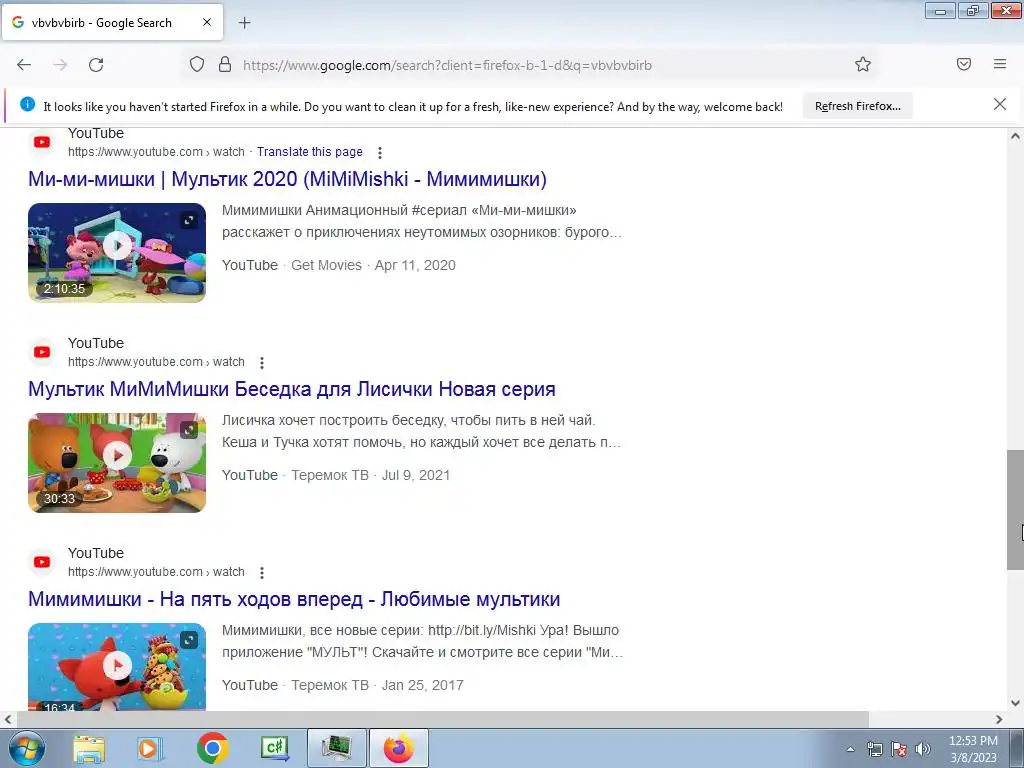This screenshot has width=1024, height=768.
Task: Close the vbvbvbirb Google Search tab
Action: (207, 22)
